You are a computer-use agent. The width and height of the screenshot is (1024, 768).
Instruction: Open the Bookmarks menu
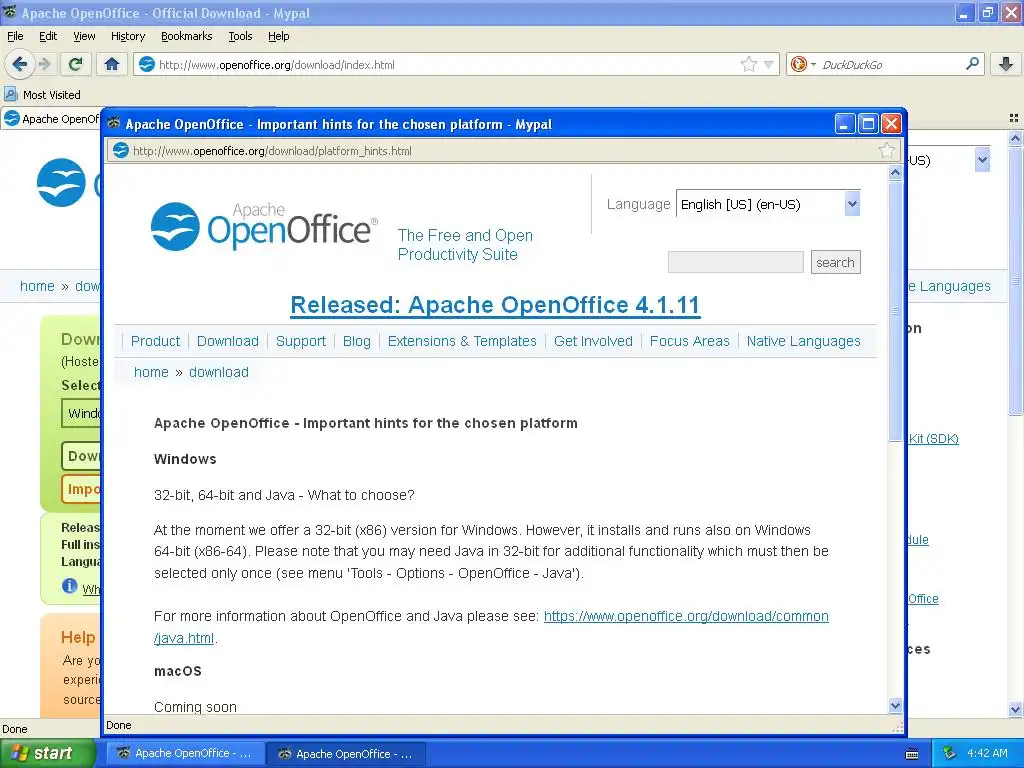click(x=186, y=36)
